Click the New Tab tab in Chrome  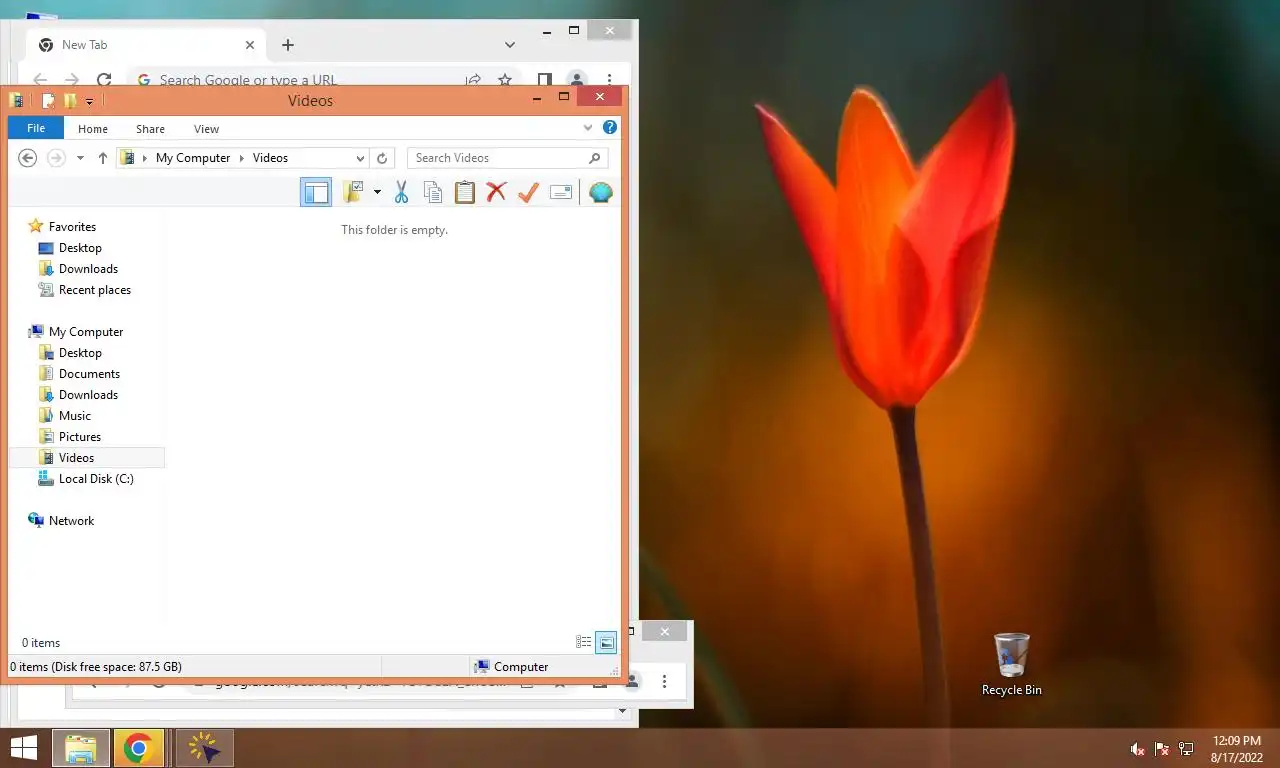pyautogui.click(x=145, y=45)
